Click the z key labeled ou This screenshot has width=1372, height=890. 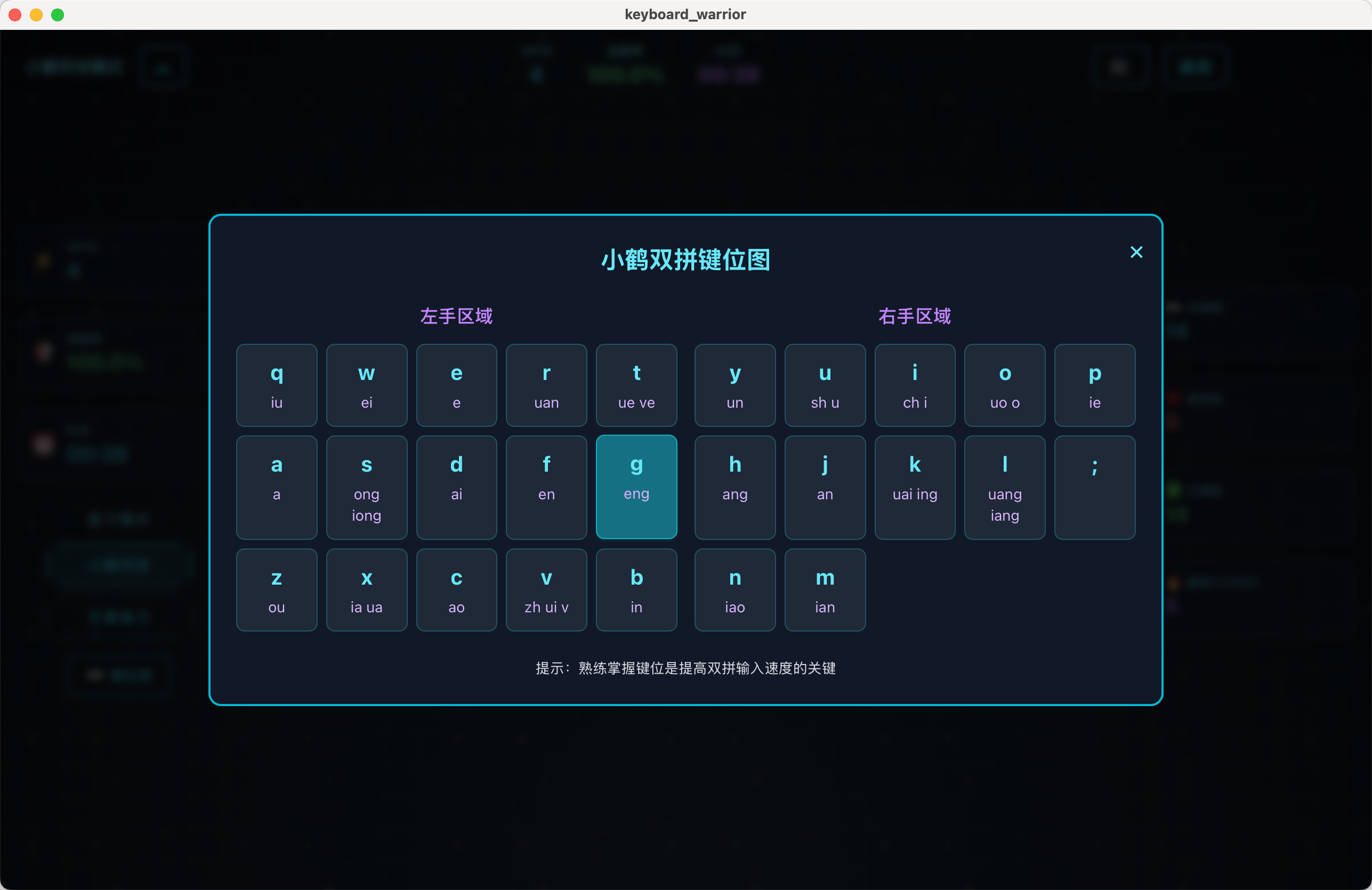click(x=276, y=589)
